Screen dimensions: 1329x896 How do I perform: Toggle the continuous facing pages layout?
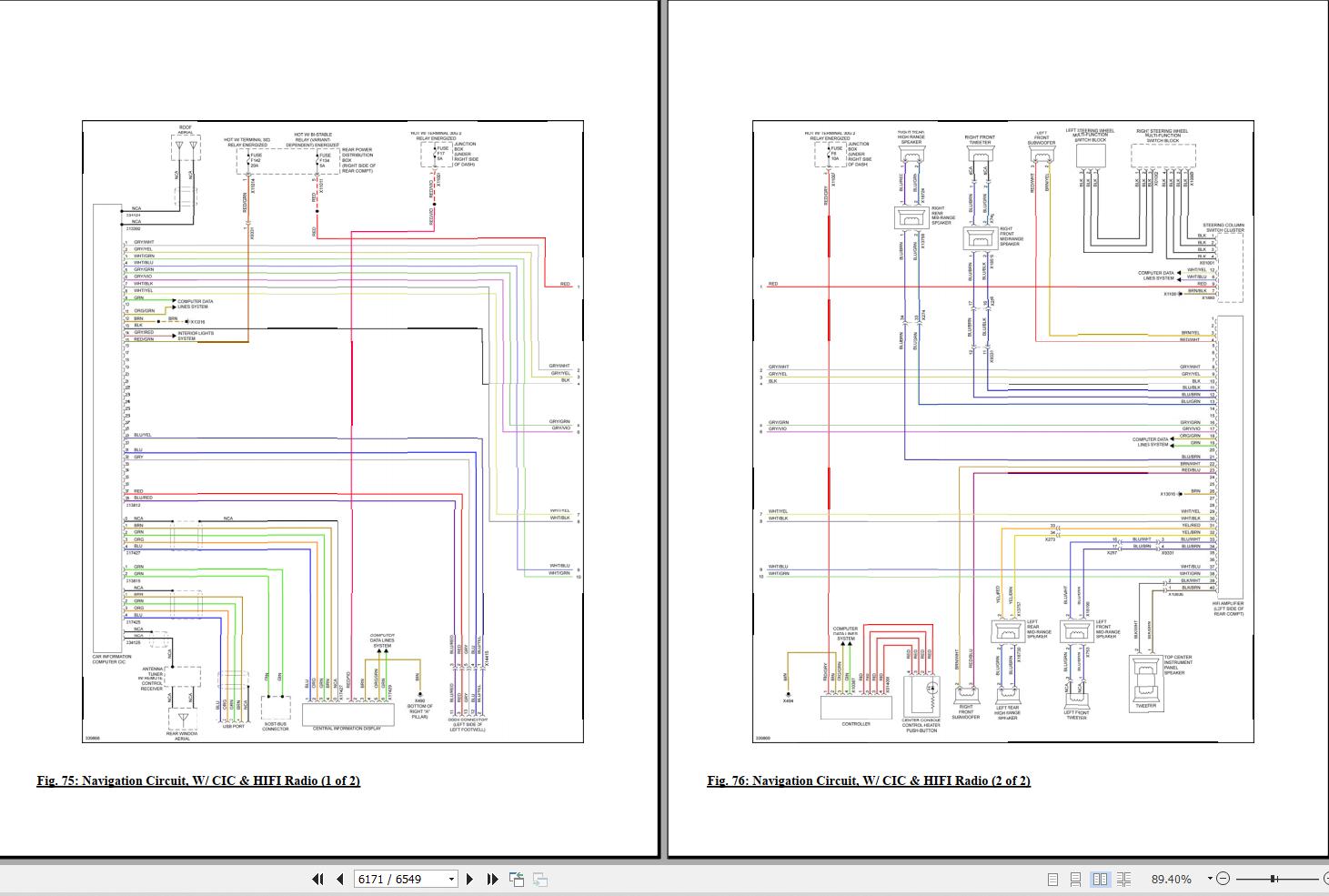point(1125,879)
